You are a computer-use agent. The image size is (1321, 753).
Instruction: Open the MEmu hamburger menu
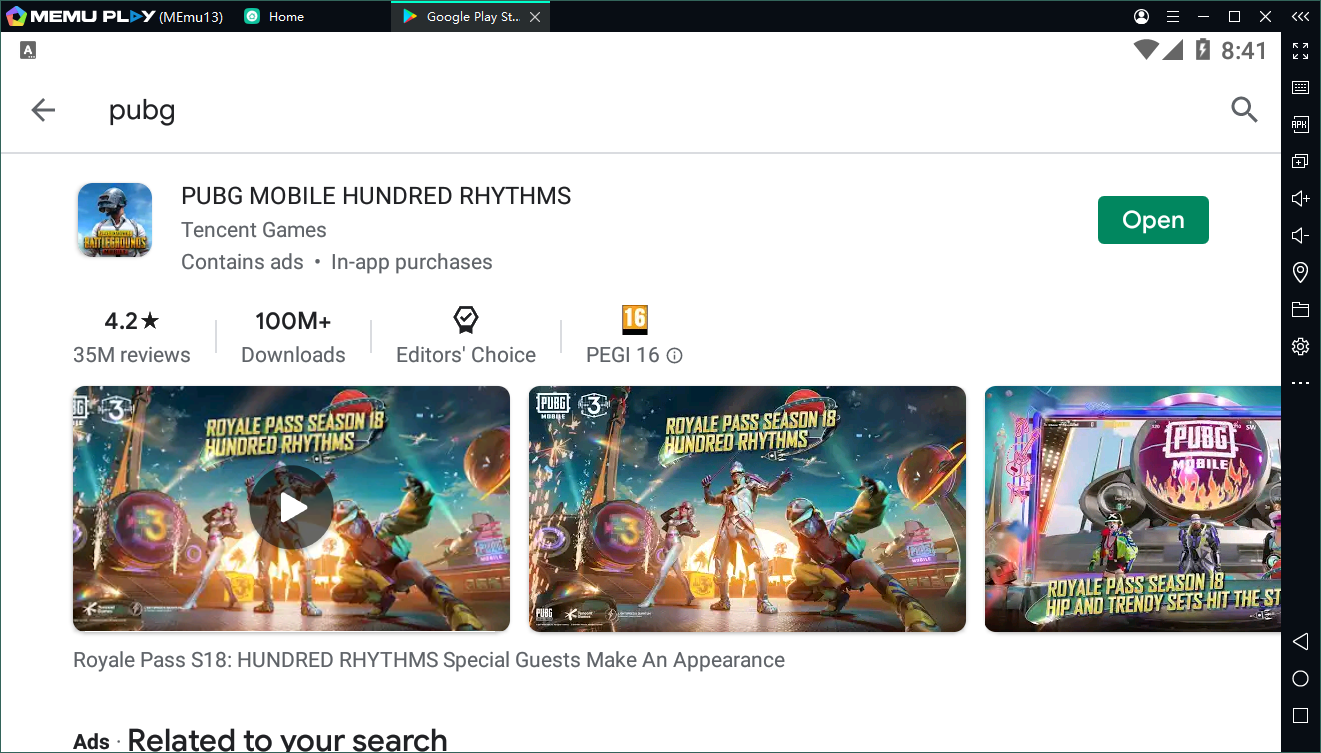pos(1173,17)
